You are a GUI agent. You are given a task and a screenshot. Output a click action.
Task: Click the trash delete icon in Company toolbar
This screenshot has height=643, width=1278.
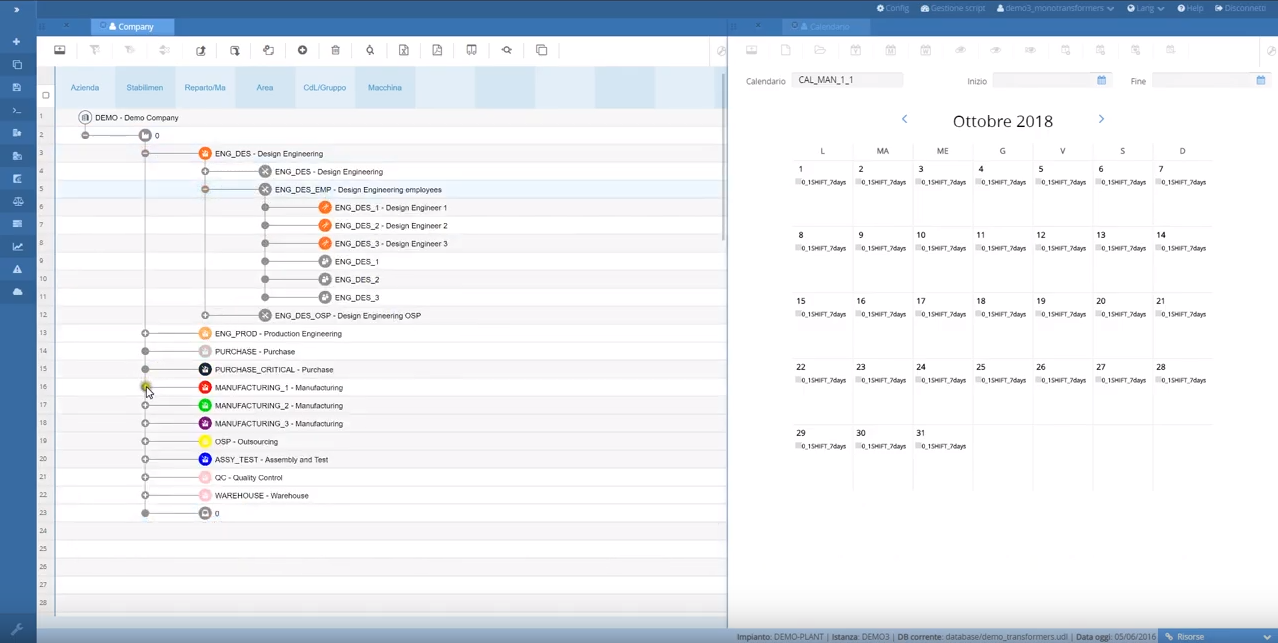point(336,50)
